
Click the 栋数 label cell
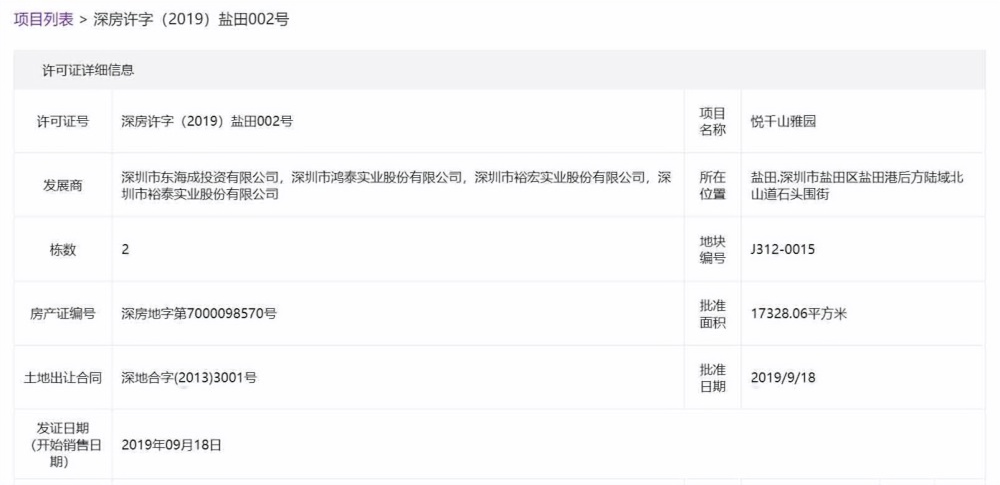point(62,250)
